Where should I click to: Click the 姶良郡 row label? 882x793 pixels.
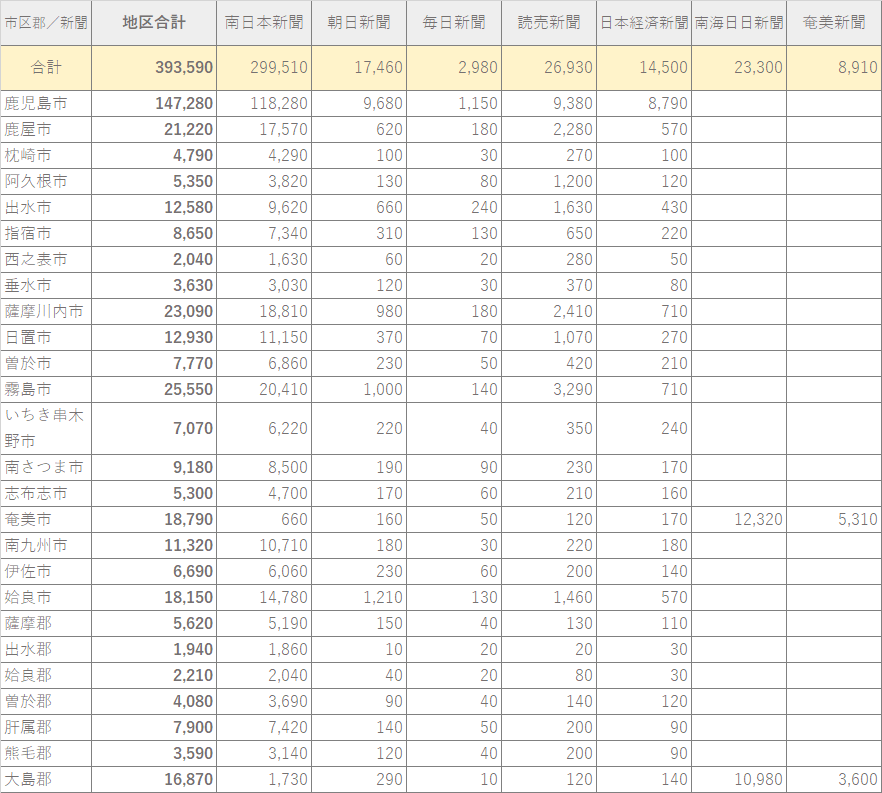[x=28, y=675]
